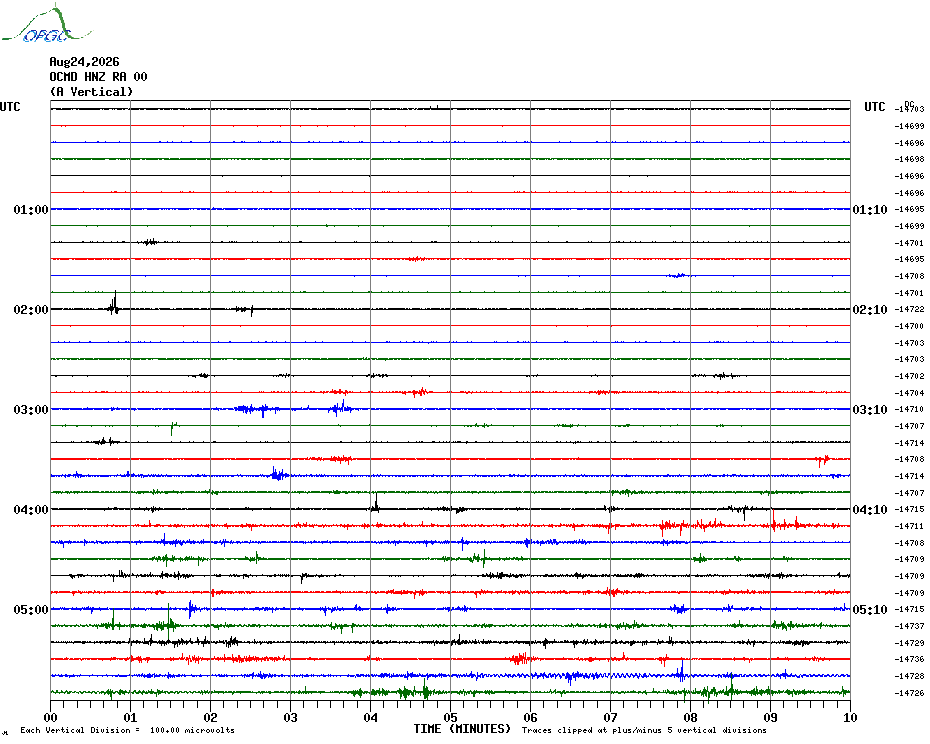Image resolution: width=930 pixels, height=744 pixels.
Task: Click the 05 minute axis label
Action: pos(451,717)
